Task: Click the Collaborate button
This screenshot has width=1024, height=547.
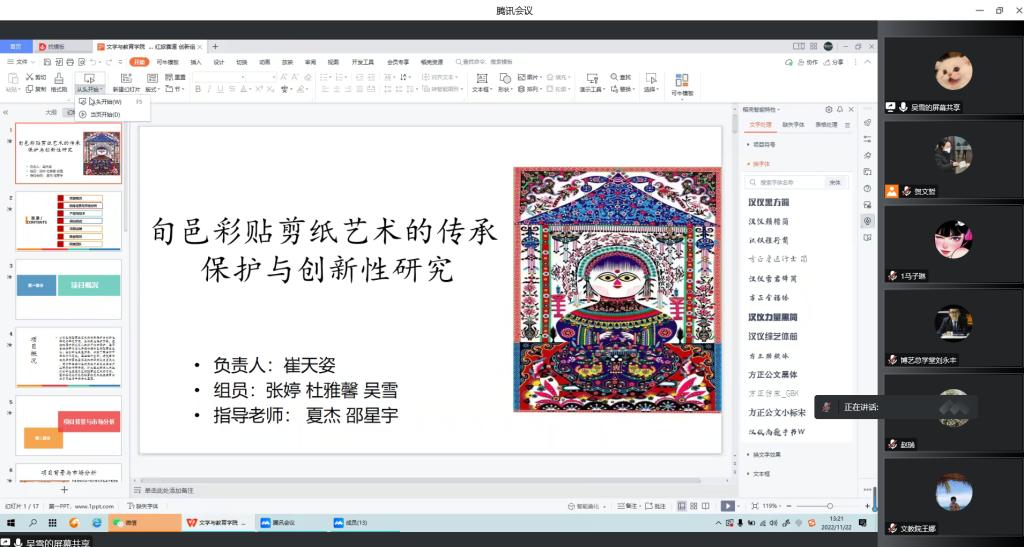Action: [808, 62]
